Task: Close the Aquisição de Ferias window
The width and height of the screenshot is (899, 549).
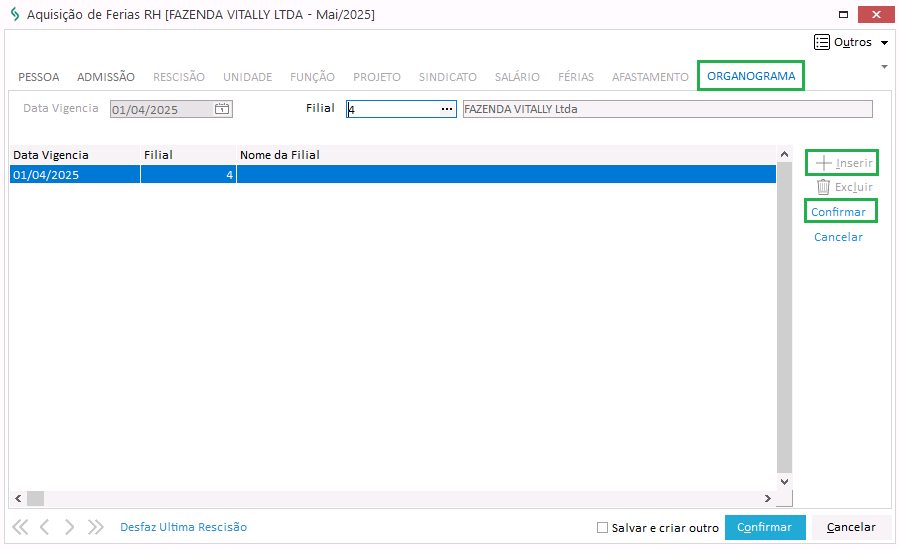Action: tap(876, 15)
